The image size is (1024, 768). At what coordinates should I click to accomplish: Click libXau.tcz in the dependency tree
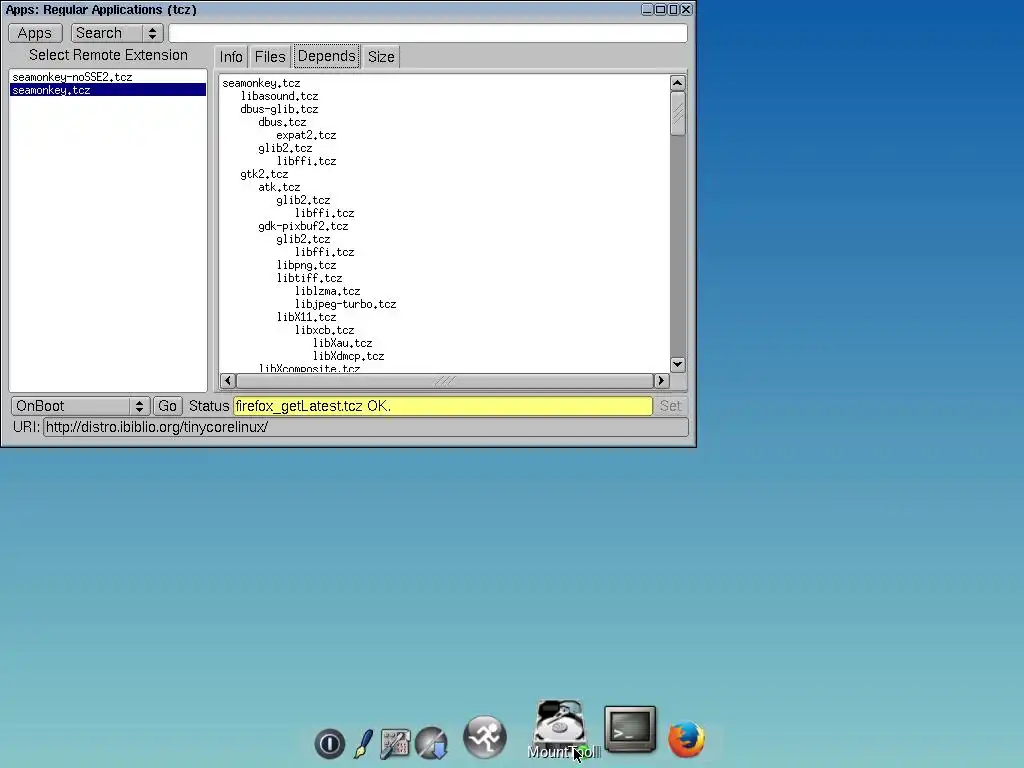click(343, 343)
